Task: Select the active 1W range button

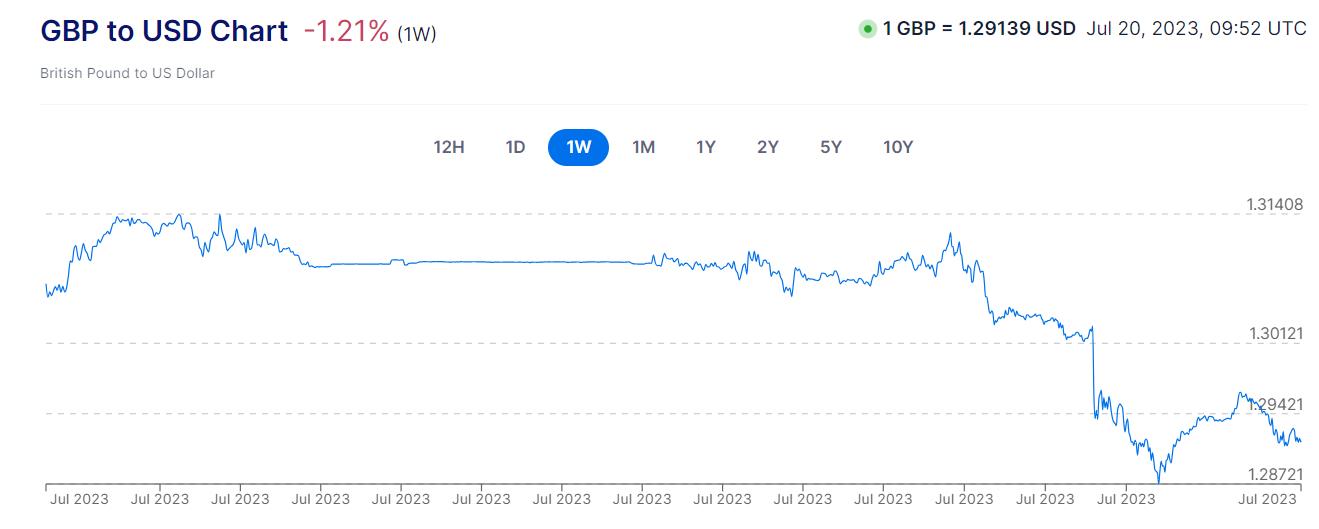Action: (x=578, y=148)
